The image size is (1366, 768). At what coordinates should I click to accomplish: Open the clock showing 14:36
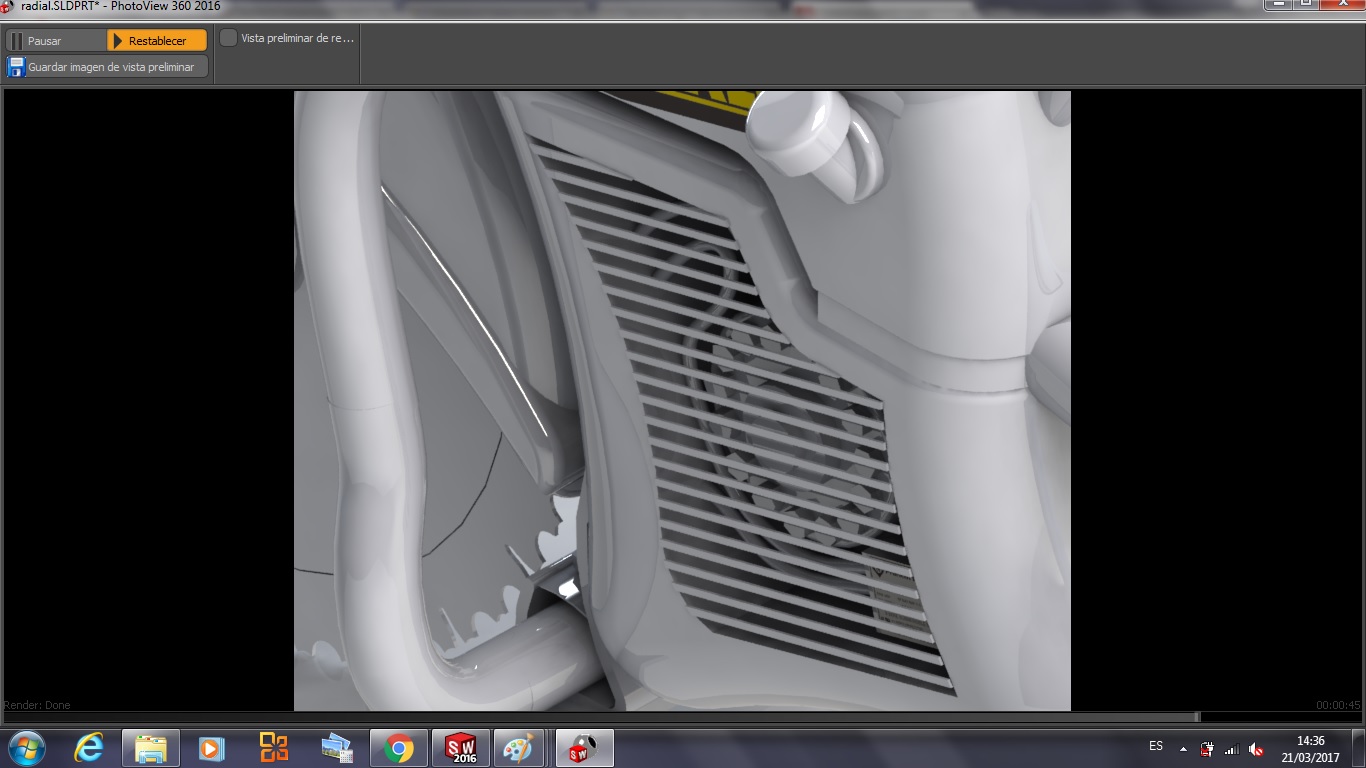tap(1311, 749)
